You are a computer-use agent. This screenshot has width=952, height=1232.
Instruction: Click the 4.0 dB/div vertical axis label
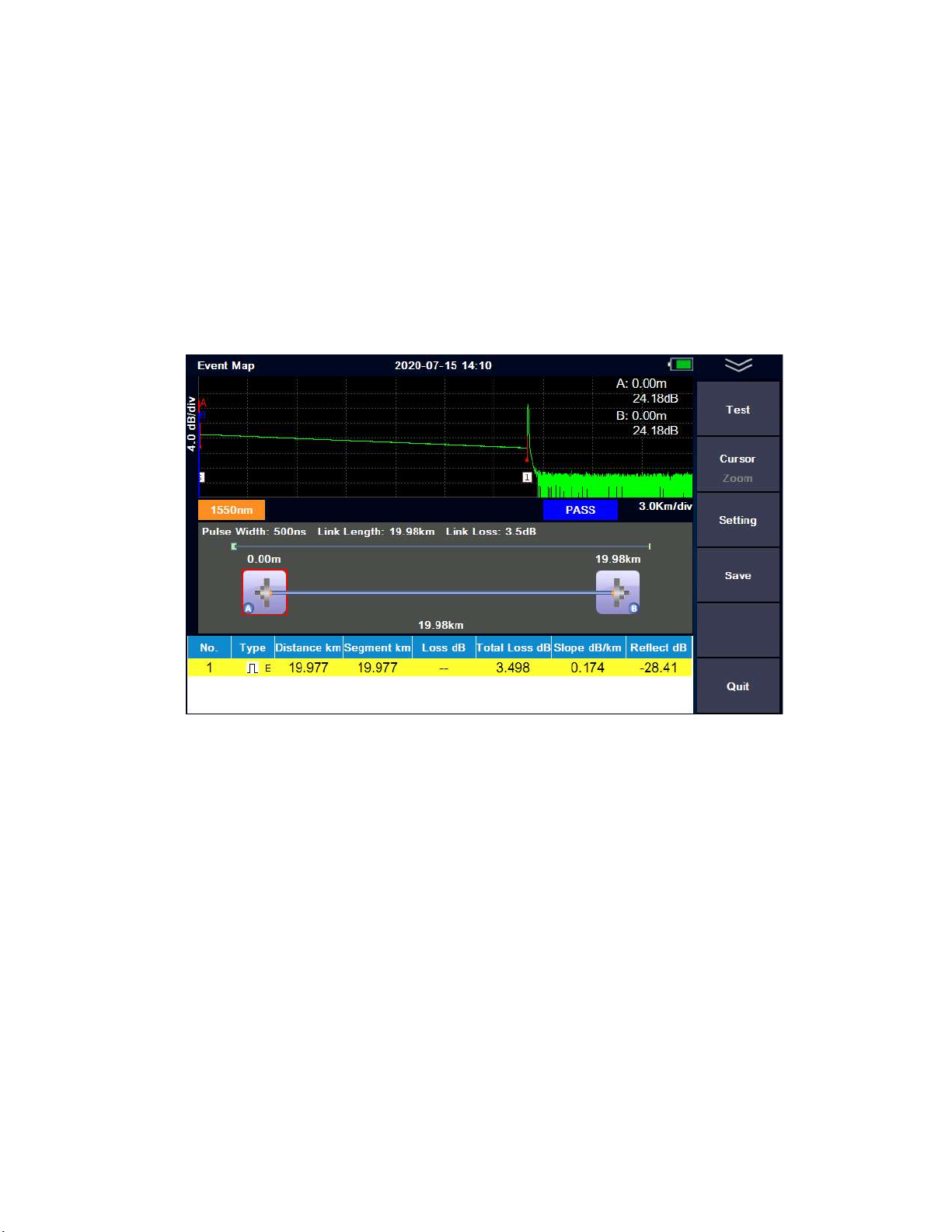coord(191,424)
